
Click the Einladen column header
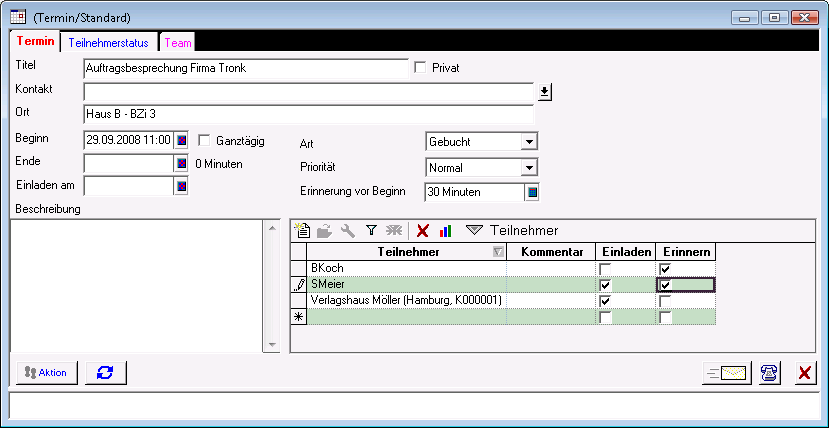(x=626, y=252)
